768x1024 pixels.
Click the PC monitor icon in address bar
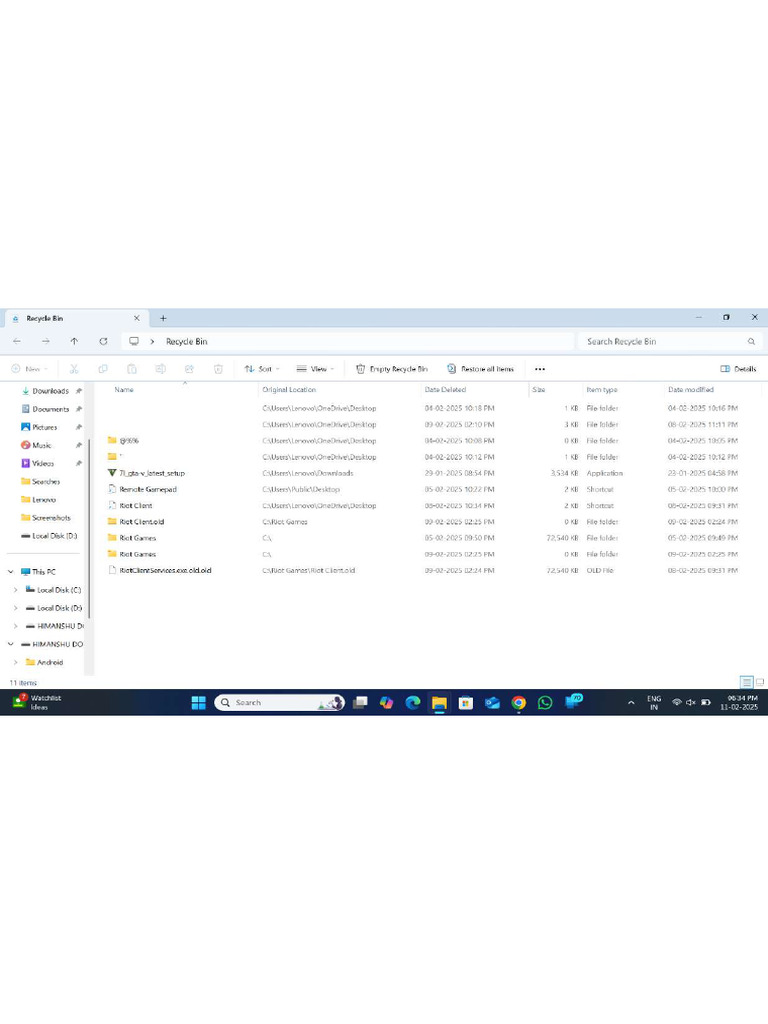134,341
